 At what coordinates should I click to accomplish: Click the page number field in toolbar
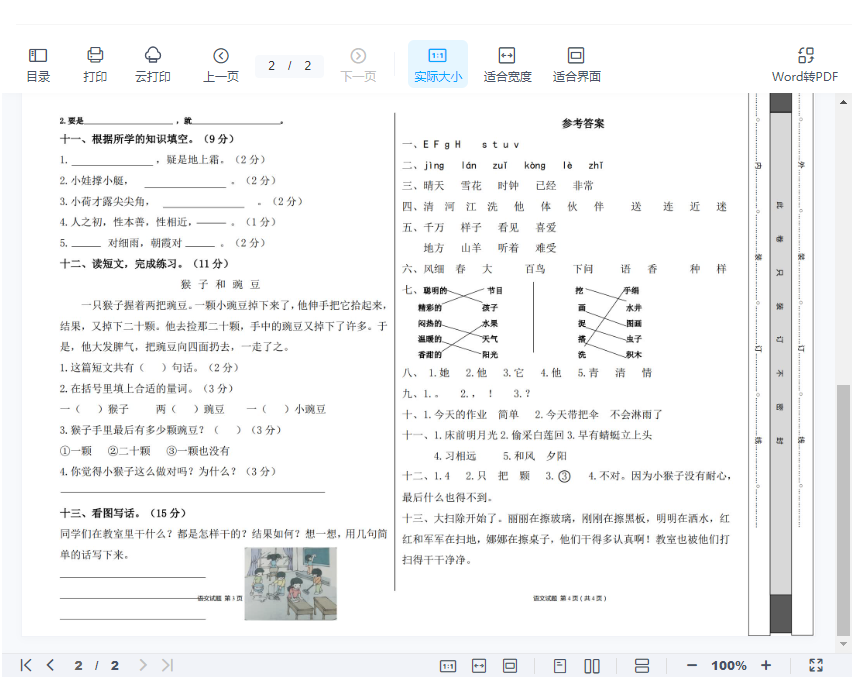(290, 65)
